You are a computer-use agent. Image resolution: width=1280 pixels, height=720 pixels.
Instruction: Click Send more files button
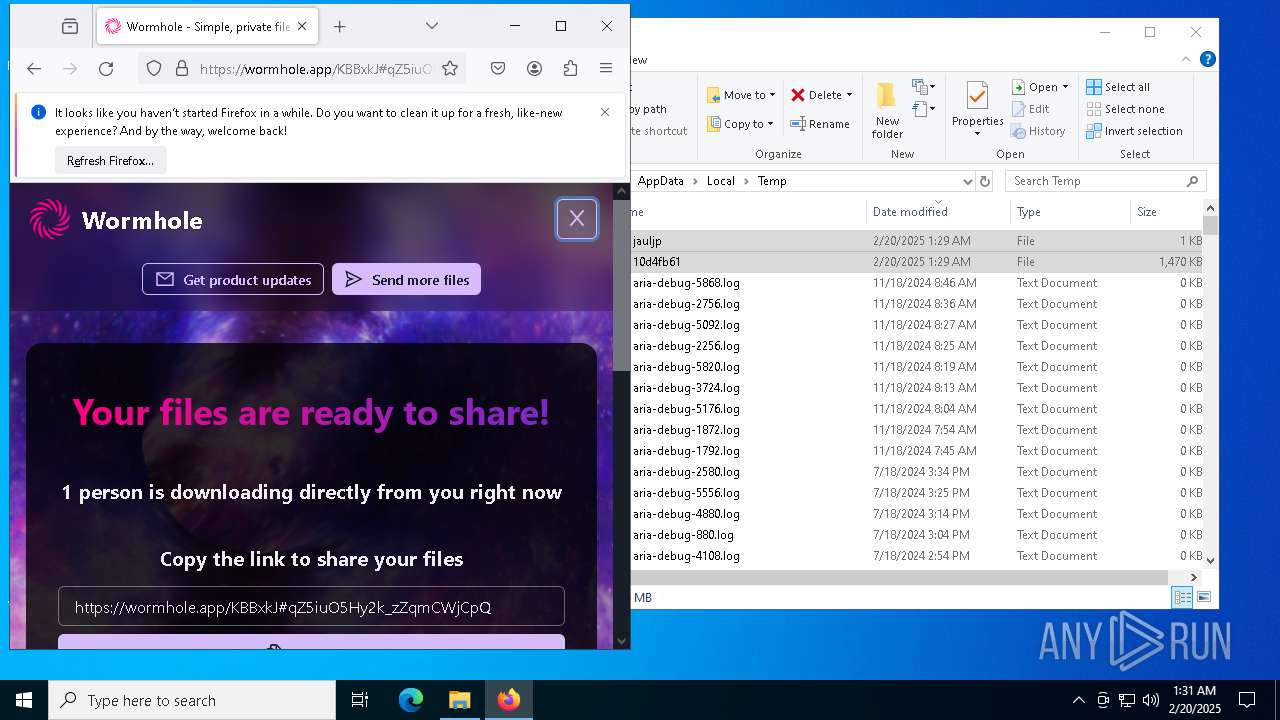tap(406, 279)
